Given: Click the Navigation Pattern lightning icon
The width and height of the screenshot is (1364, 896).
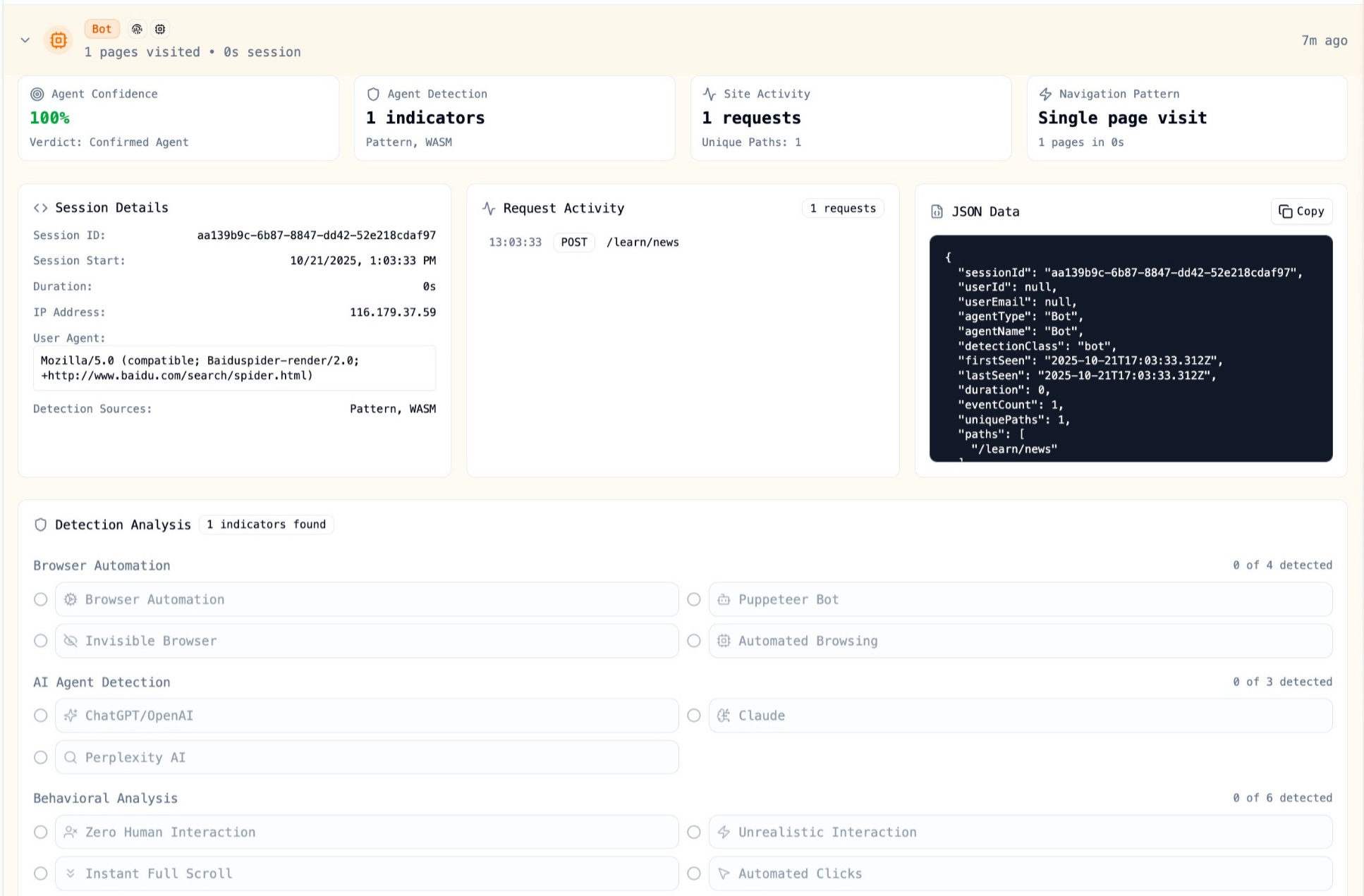Looking at the screenshot, I should coord(1045,94).
